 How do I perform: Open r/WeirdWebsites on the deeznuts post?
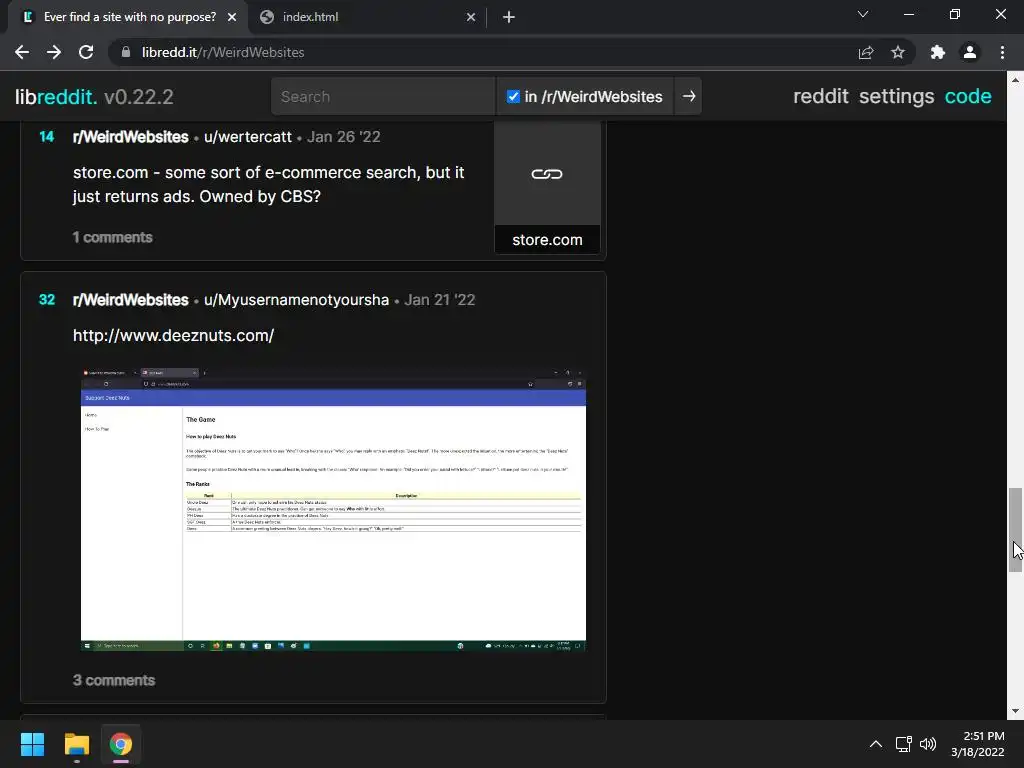[131, 300]
